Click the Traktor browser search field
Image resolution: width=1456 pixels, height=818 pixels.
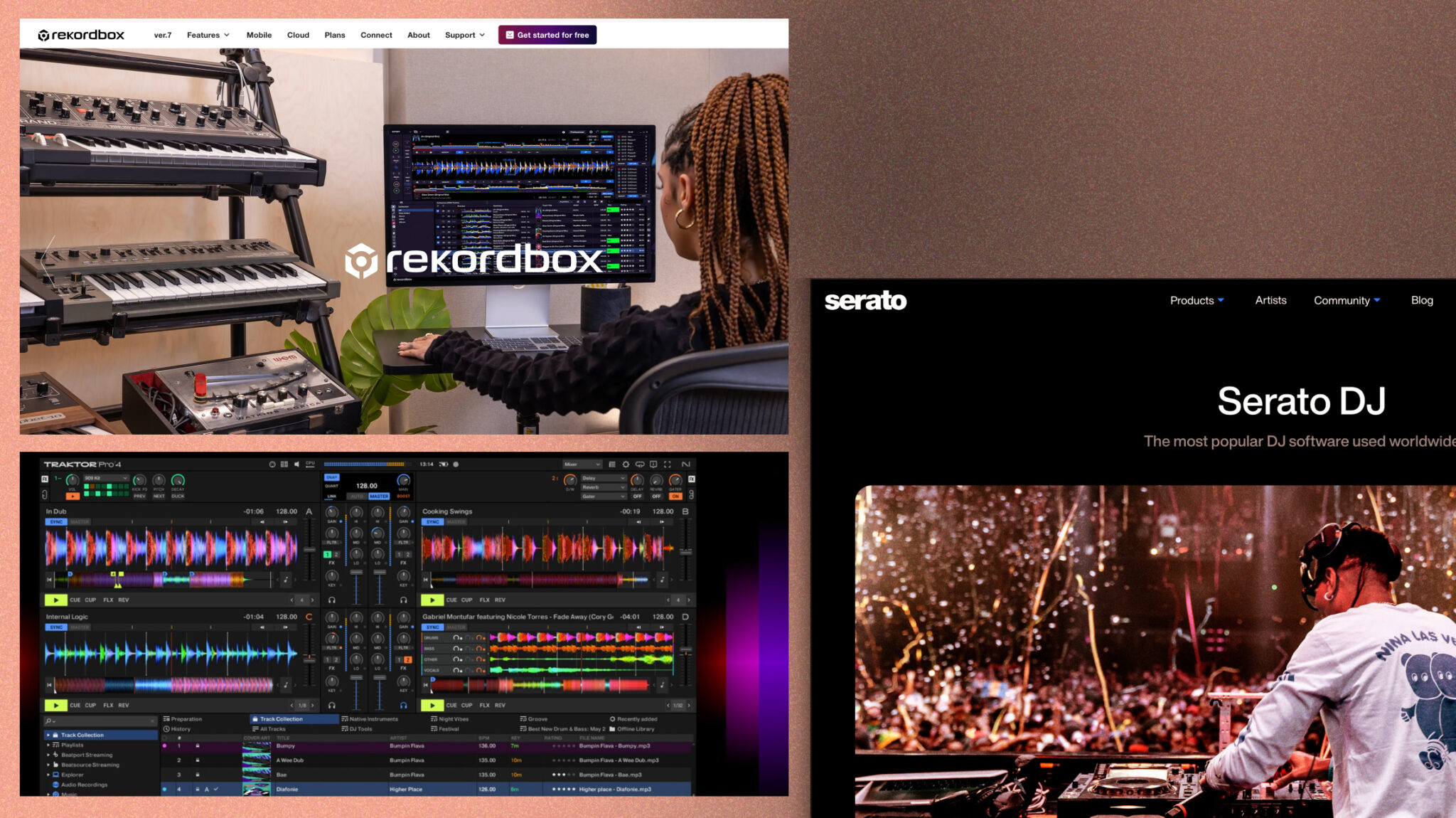pos(100,721)
